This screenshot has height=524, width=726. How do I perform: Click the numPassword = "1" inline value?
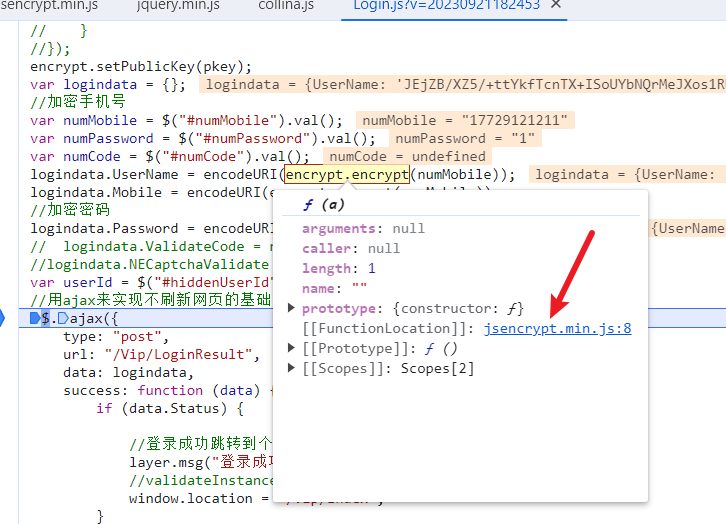(465, 138)
